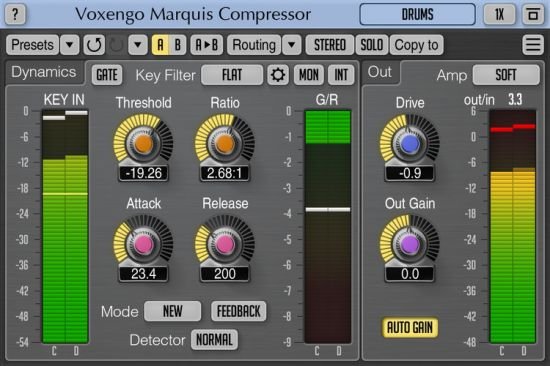Click the Attack value 23.4
The image size is (550, 366).
pyautogui.click(x=143, y=274)
